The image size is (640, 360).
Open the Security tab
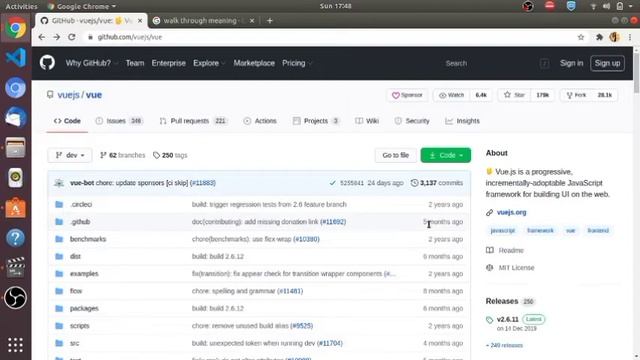click(x=412, y=121)
